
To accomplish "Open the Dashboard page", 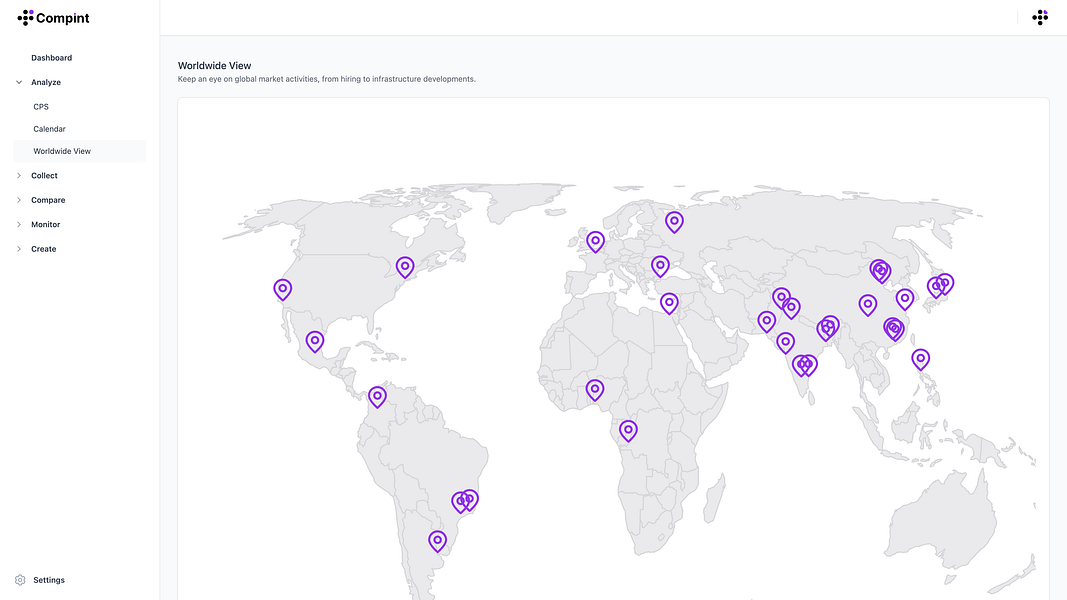I will click(x=51, y=58).
